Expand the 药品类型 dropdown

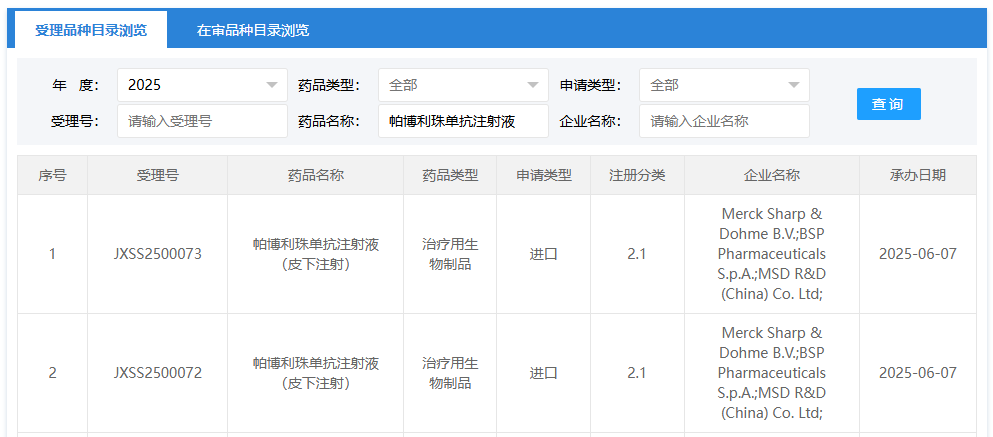click(463, 85)
